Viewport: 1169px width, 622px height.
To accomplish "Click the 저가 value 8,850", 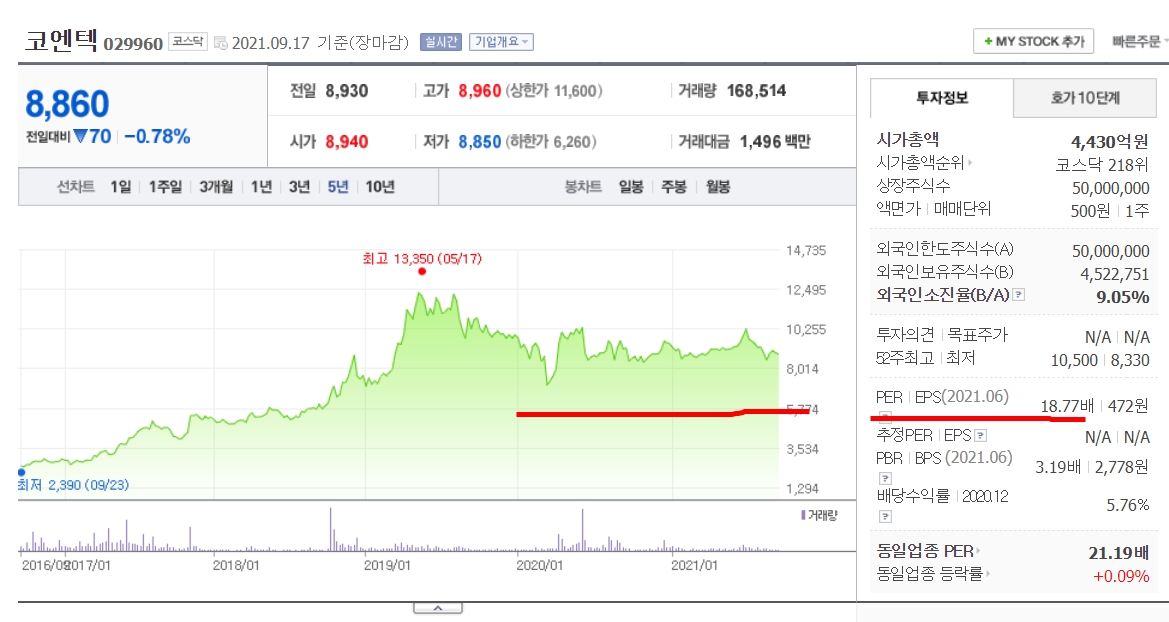I will [479, 142].
